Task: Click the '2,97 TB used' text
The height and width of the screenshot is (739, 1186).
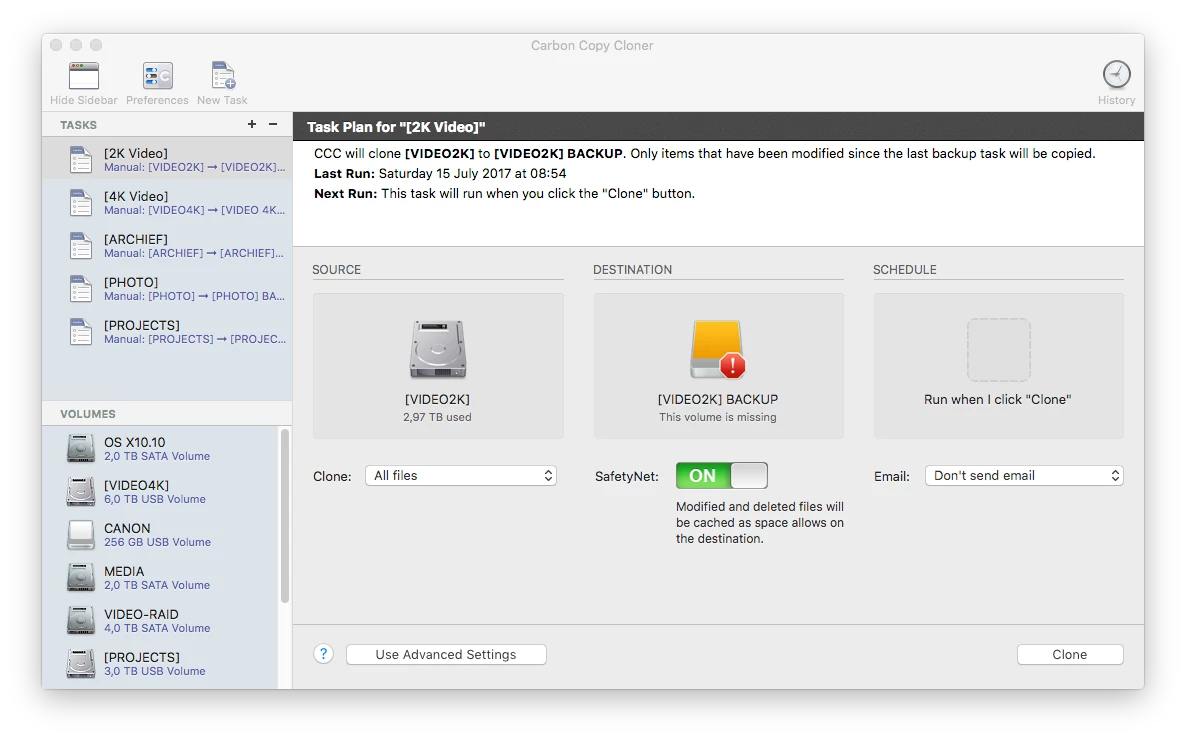Action: coord(437,418)
